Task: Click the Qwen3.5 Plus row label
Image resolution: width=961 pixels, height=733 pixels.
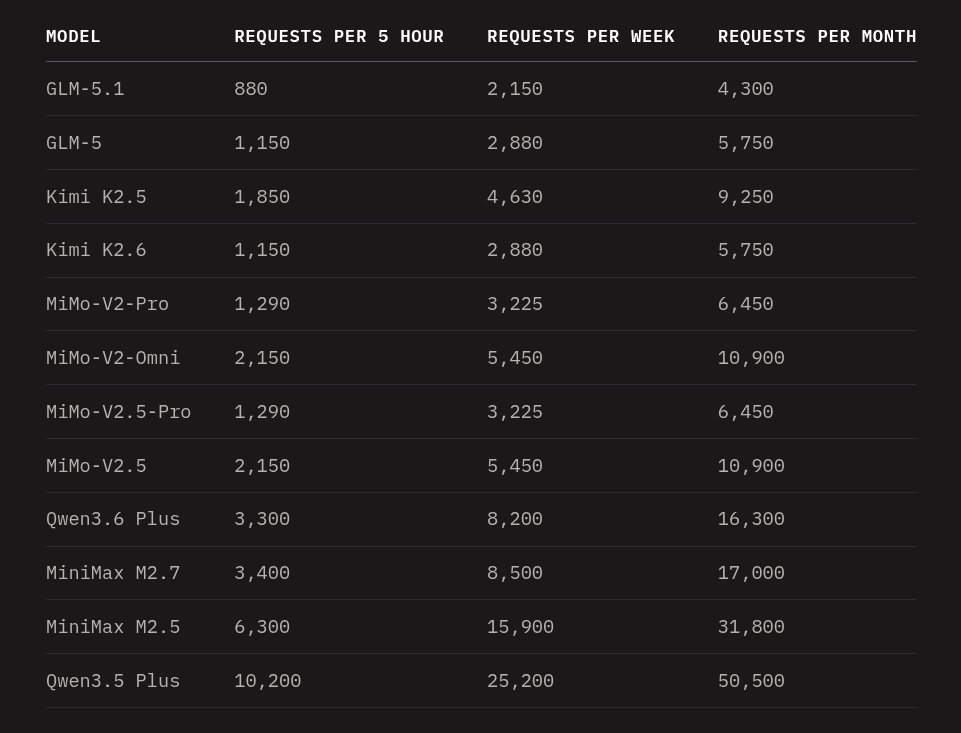Action: click(x=113, y=681)
